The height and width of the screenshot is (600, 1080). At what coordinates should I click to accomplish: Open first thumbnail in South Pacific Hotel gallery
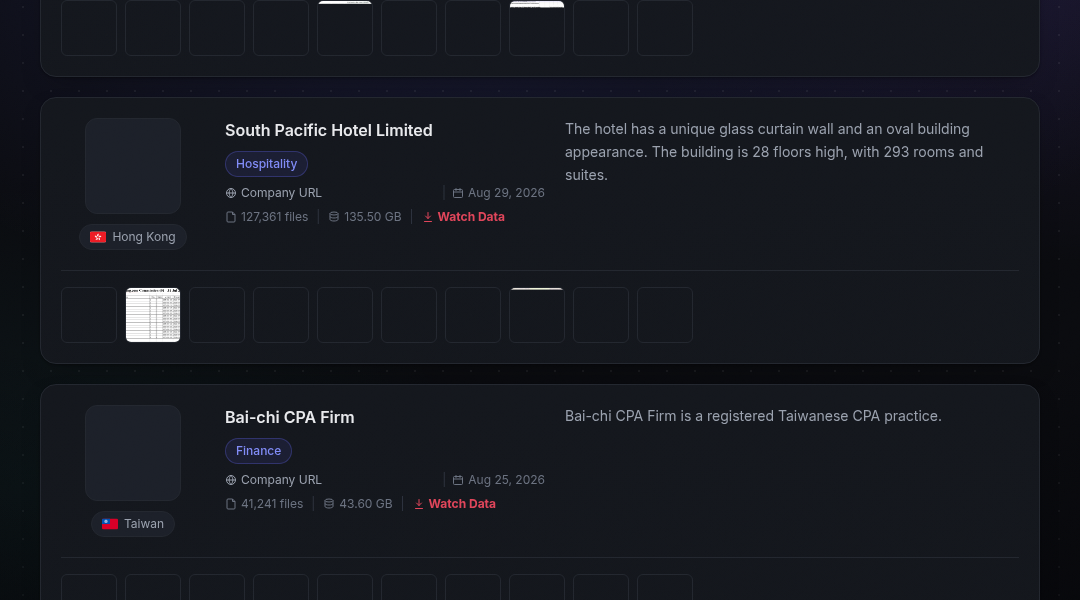coord(89,315)
